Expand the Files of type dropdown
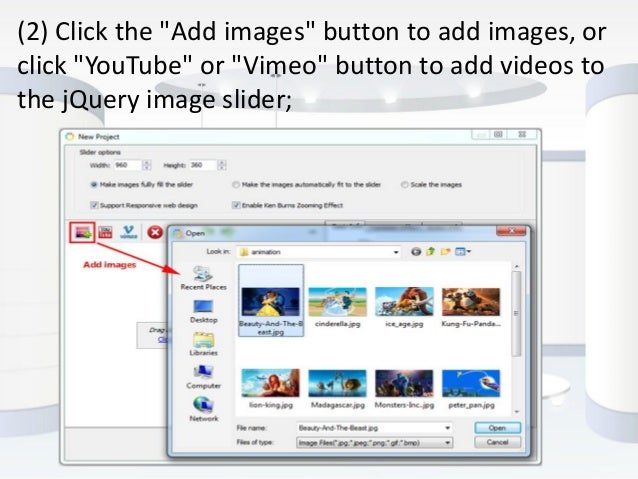 pos(447,443)
